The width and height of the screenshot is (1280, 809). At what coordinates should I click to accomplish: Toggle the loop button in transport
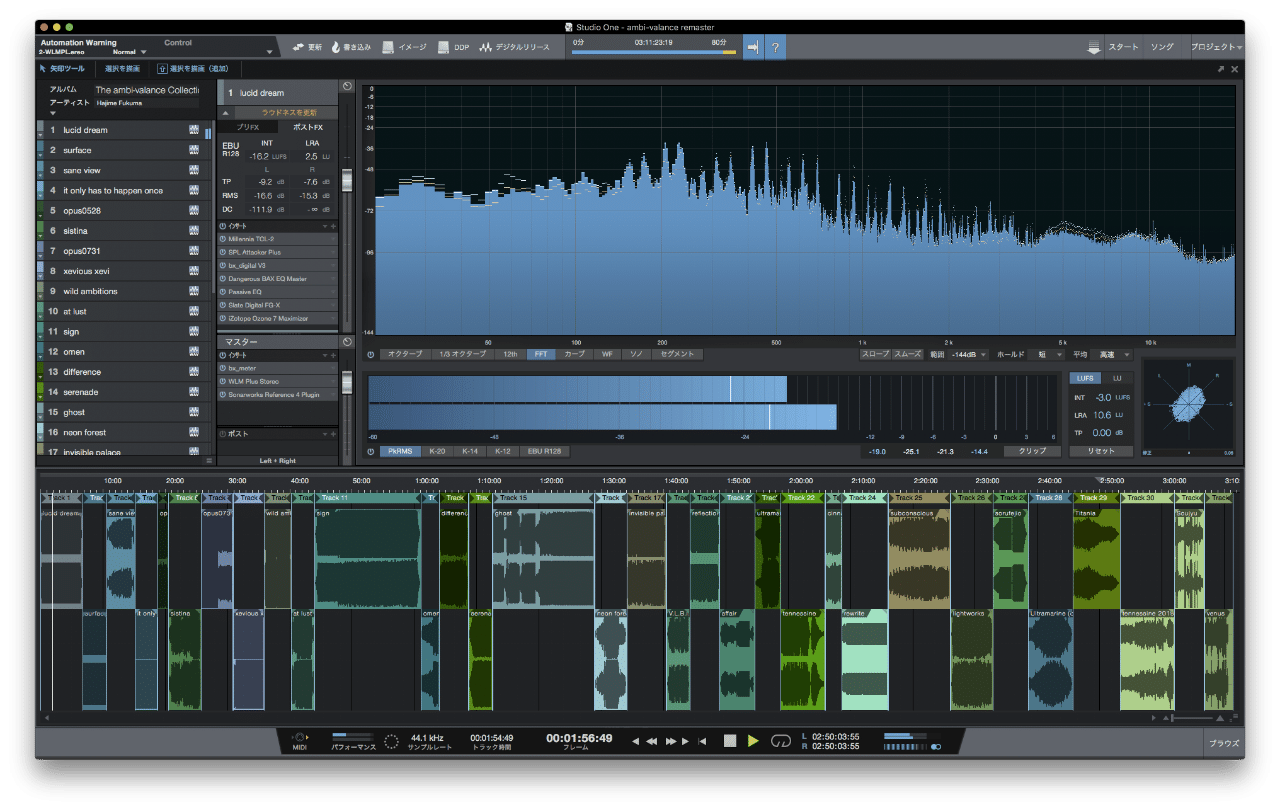click(x=780, y=741)
